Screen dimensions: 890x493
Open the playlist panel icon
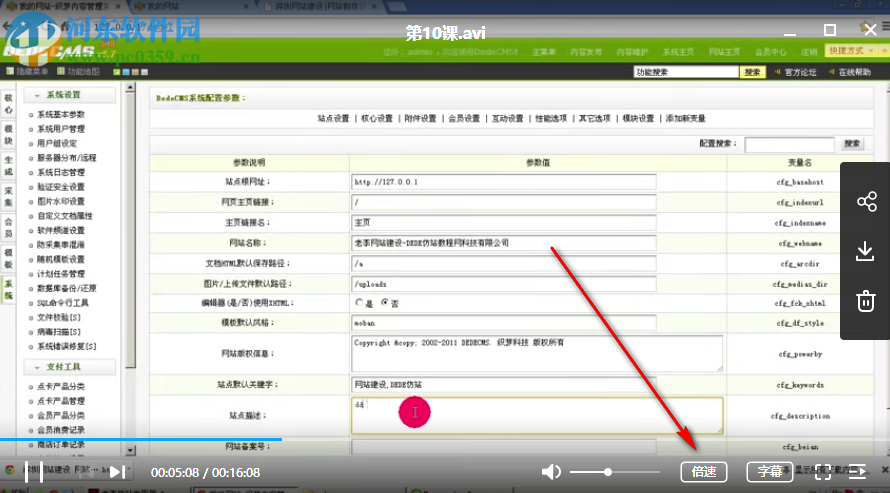(857, 472)
